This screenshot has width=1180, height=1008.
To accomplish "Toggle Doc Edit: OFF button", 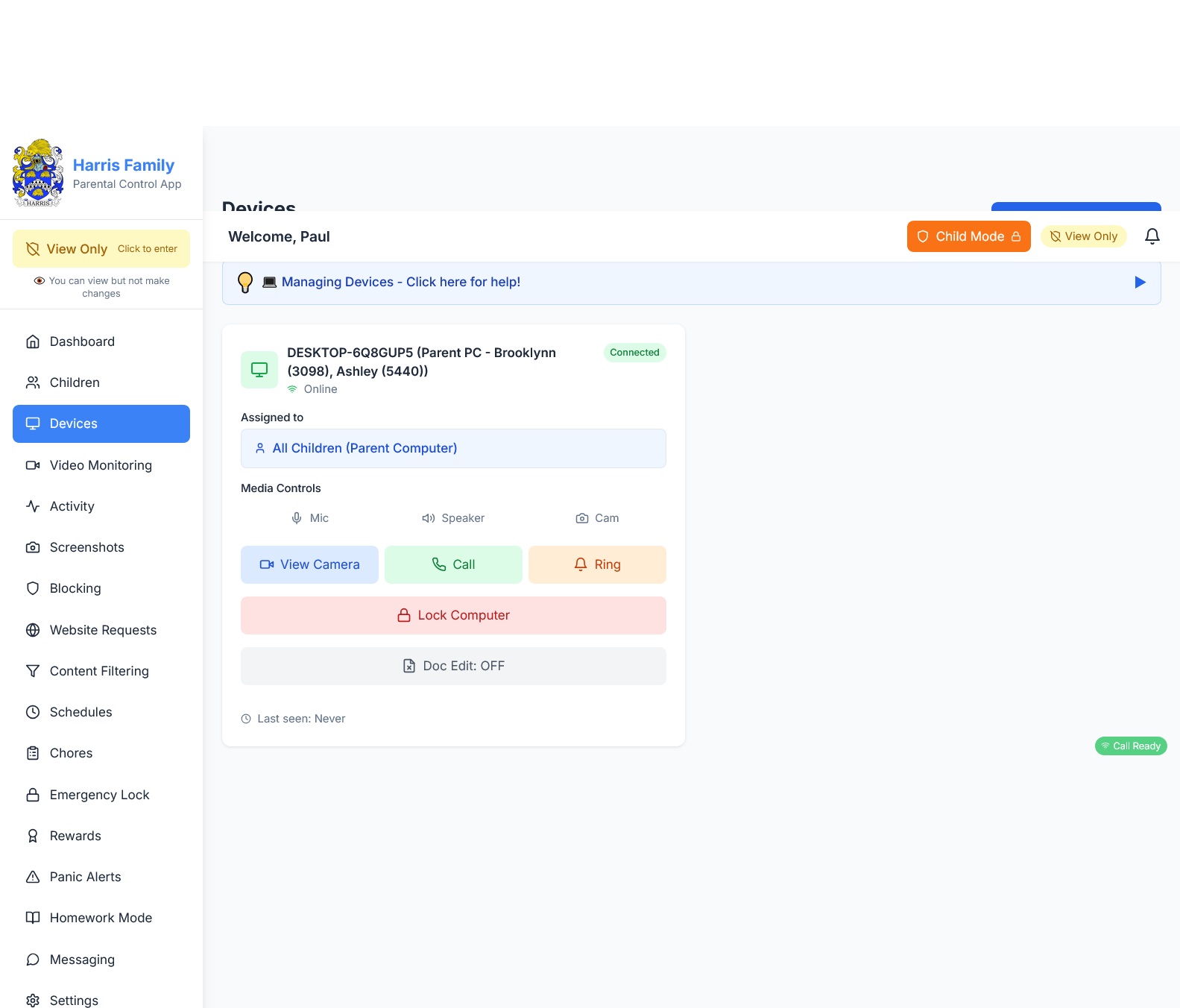I will 453,666.
